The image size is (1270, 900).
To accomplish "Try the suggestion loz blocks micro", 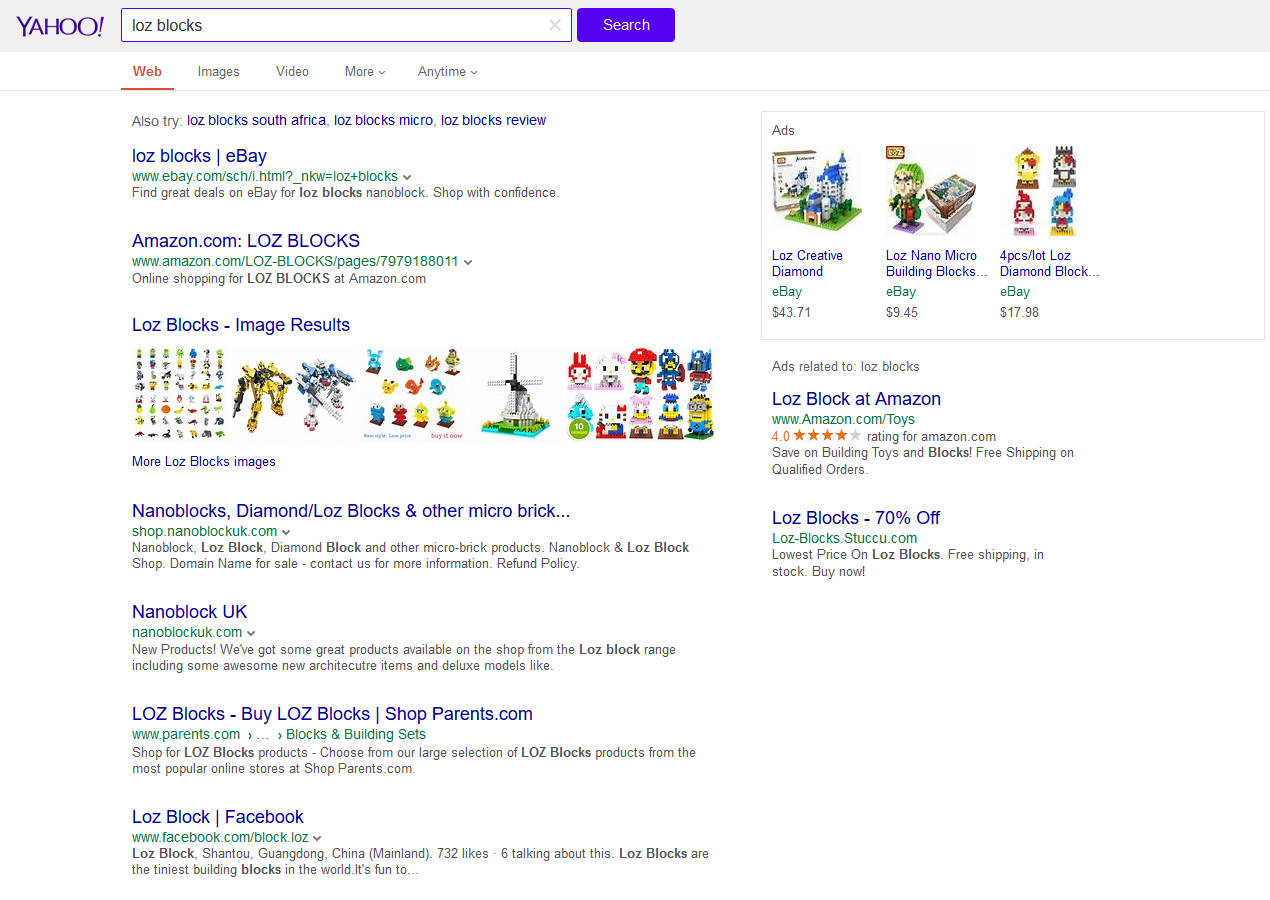I will [x=383, y=120].
